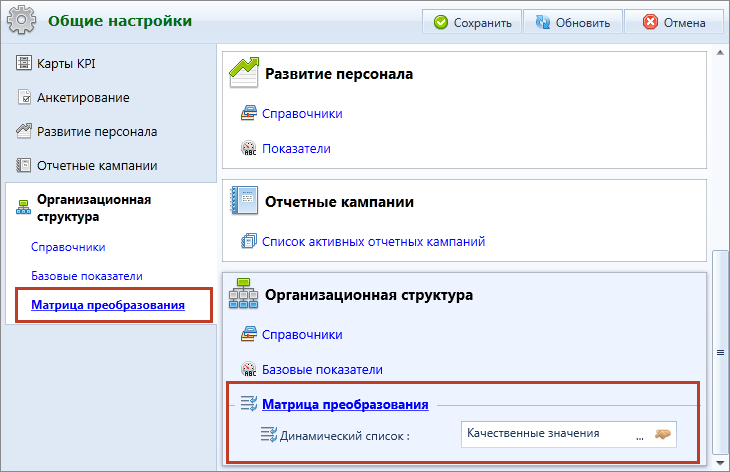Click the chart icon beside sidebar Развитие персонала
This screenshot has width=730, height=472.
tap(24, 131)
